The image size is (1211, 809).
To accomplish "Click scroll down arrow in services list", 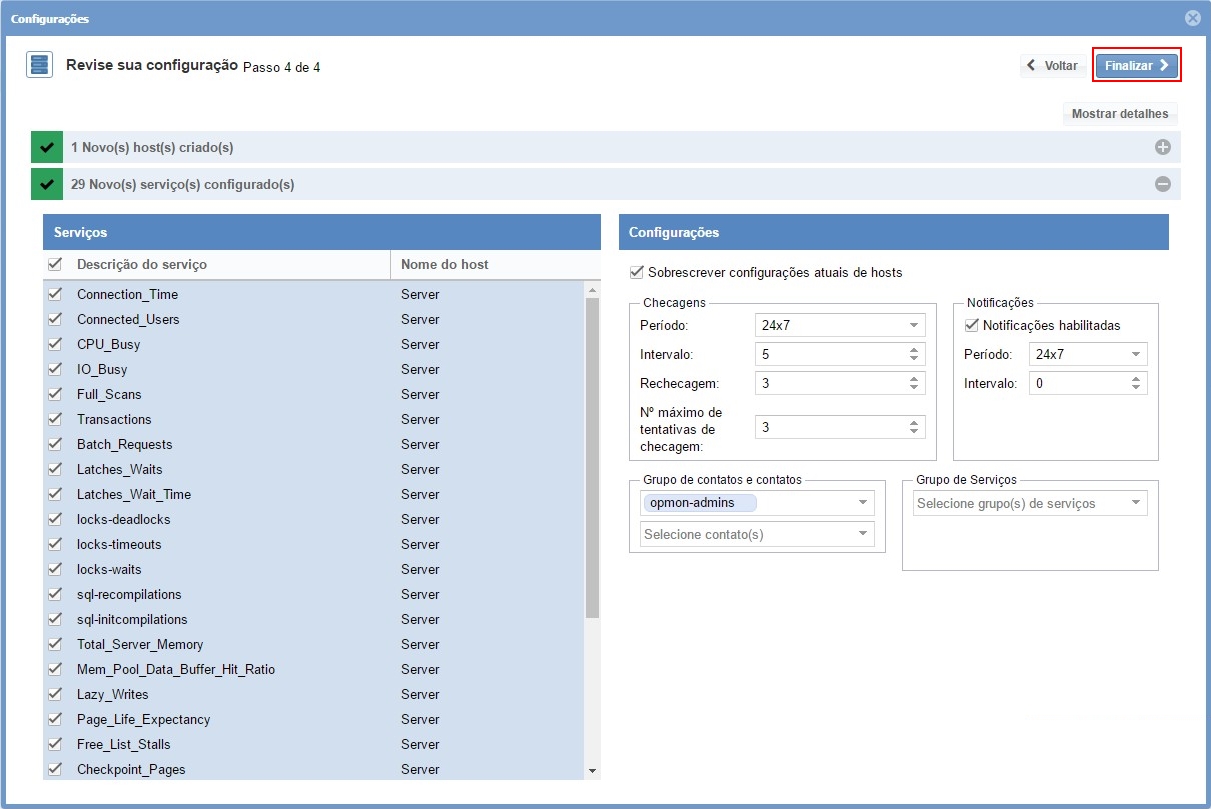I will (x=592, y=770).
